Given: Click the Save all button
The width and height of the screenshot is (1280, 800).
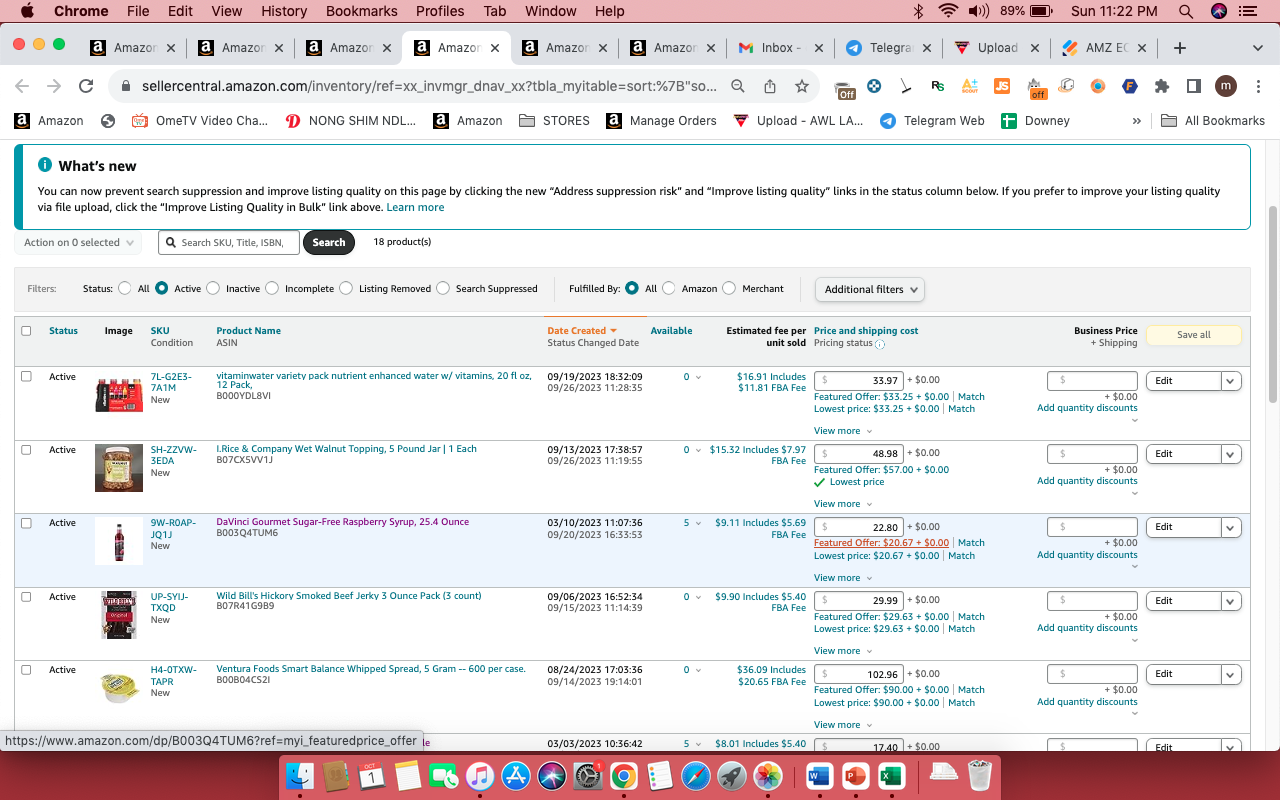Looking at the screenshot, I should [1193, 335].
